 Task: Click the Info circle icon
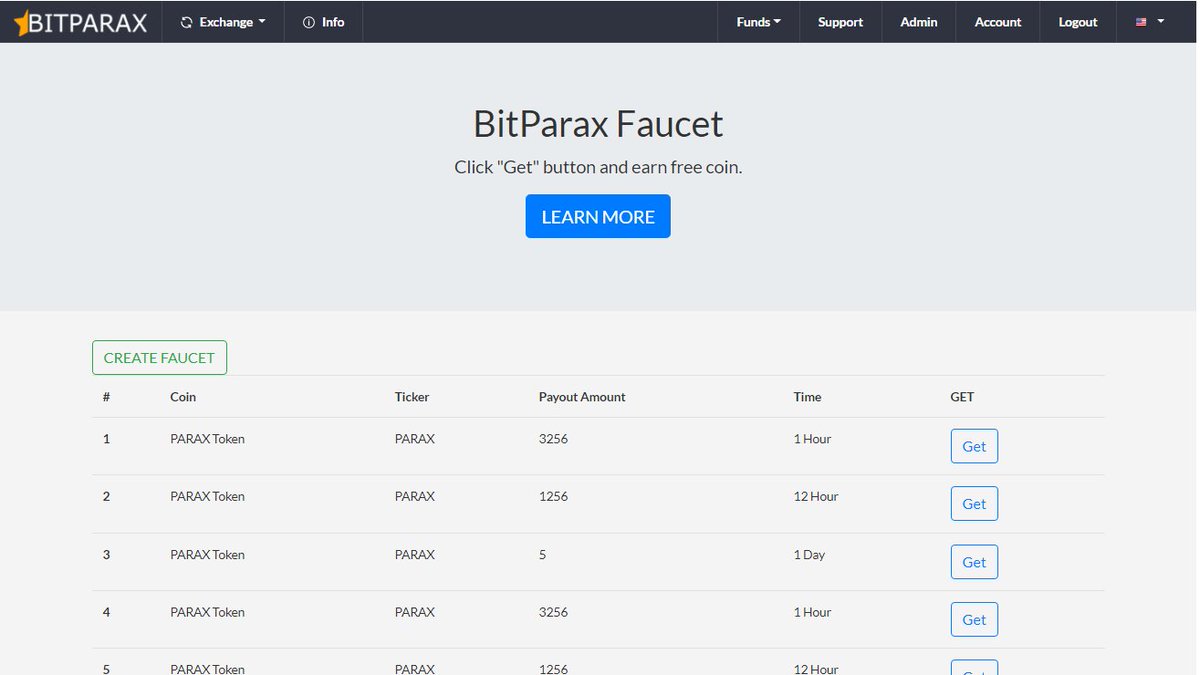[x=309, y=22]
